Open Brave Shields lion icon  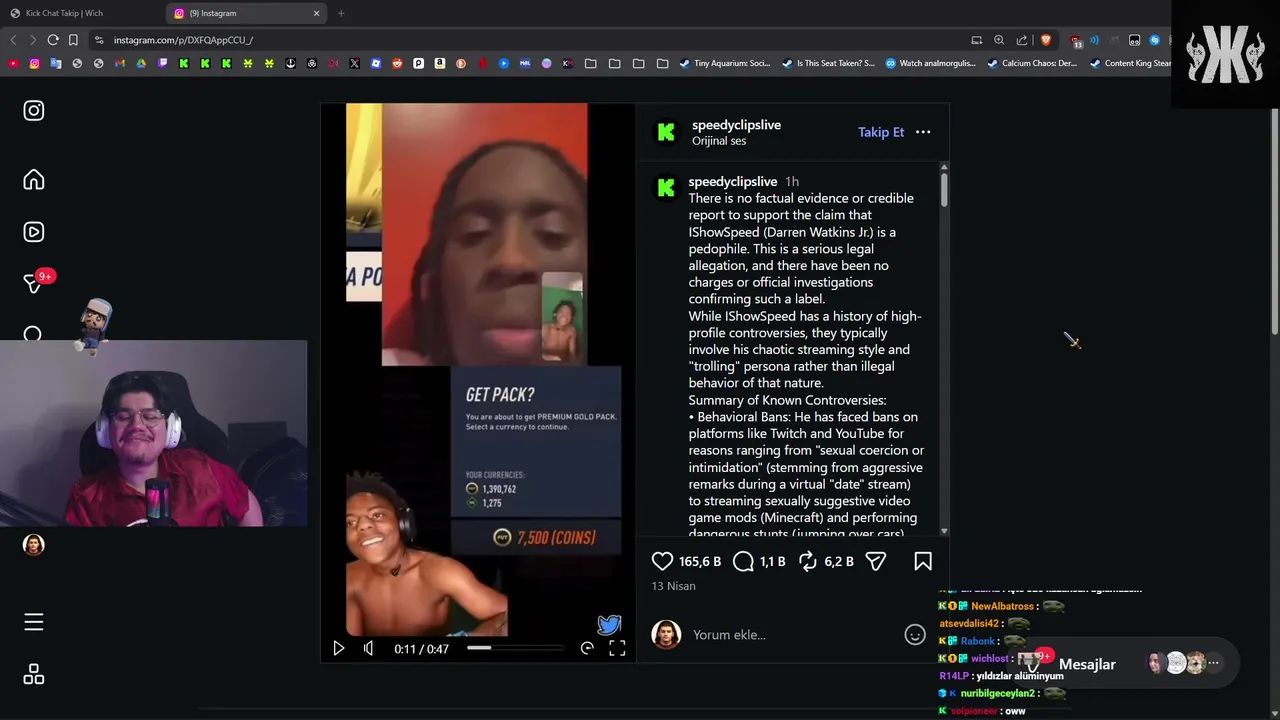pyautogui.click(x=1046, y=40)
